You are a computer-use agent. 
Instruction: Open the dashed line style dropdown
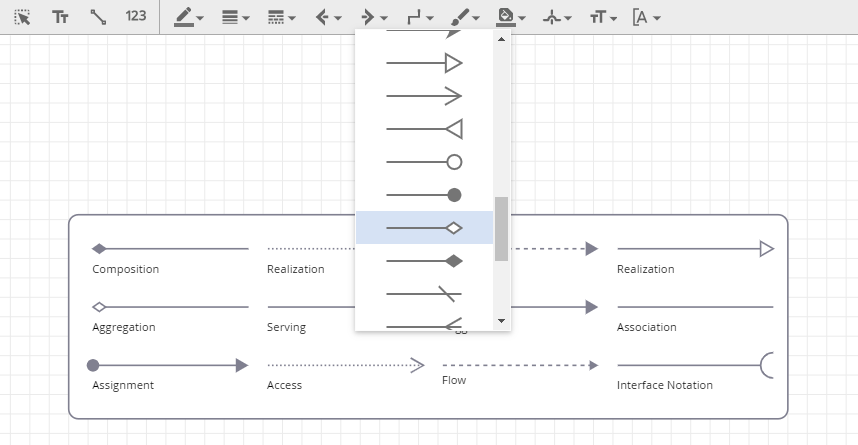[x=282, y=17]
